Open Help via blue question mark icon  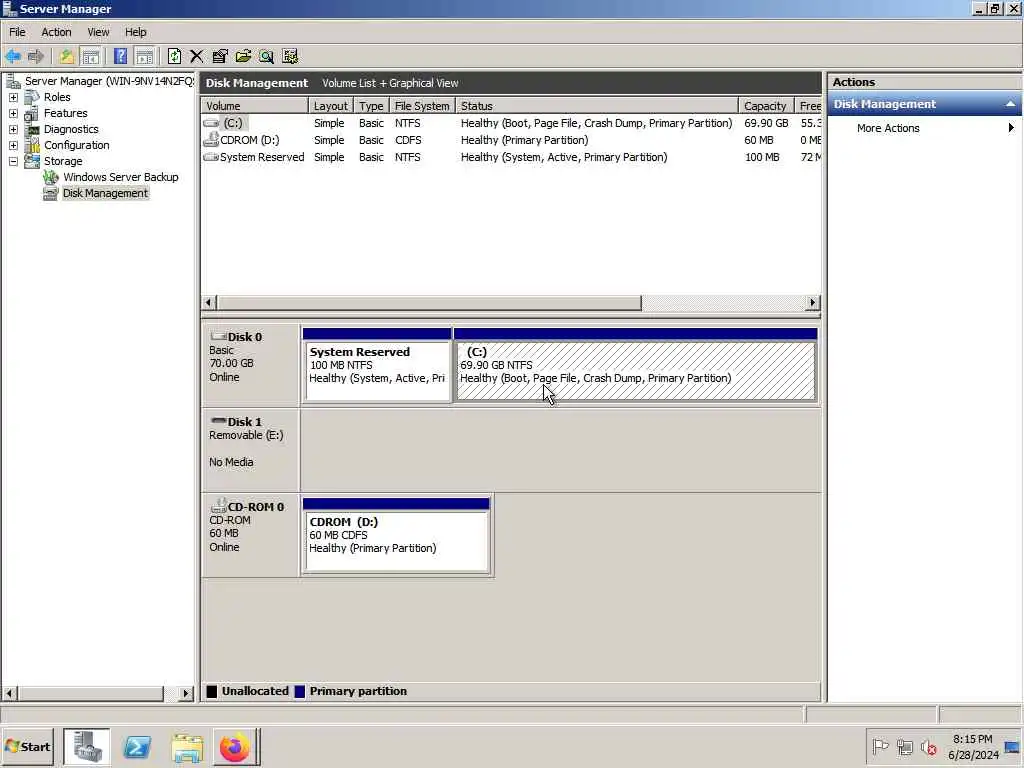click(120, 56)
